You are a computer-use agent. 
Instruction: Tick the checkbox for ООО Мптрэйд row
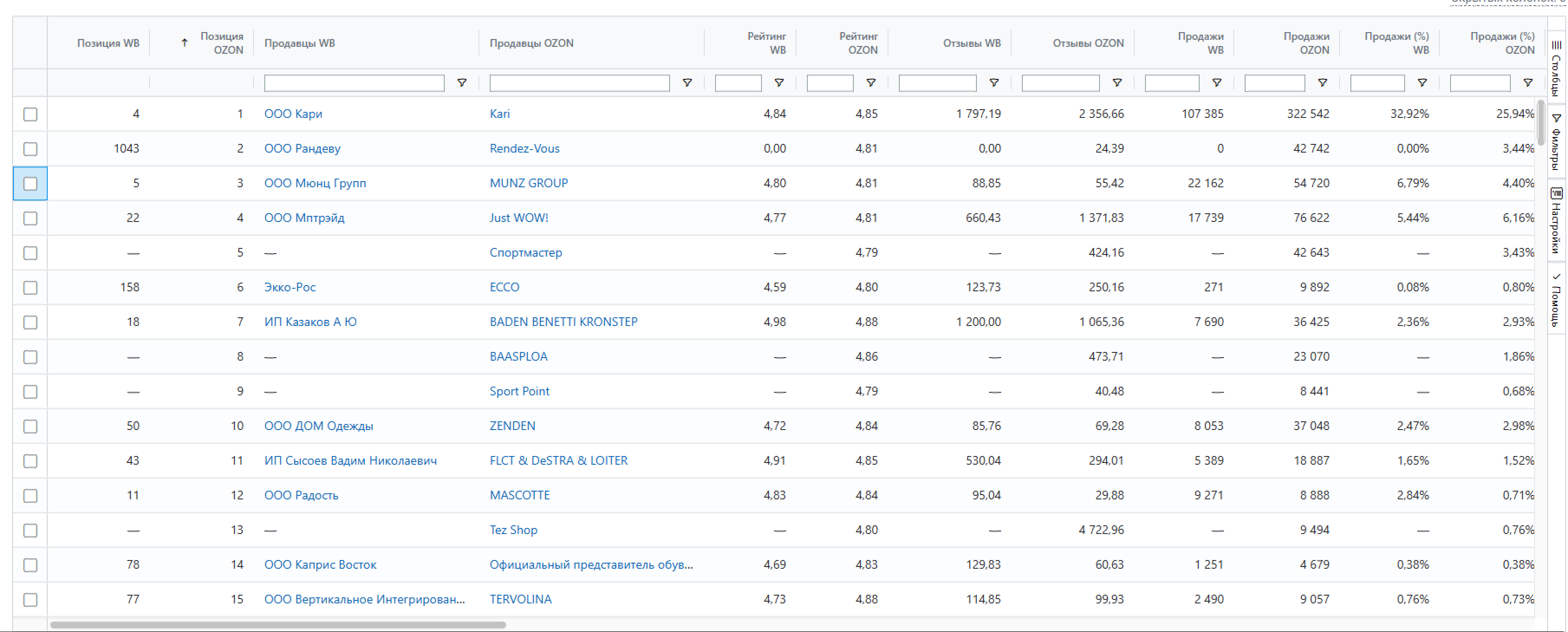tap(30, 218)
